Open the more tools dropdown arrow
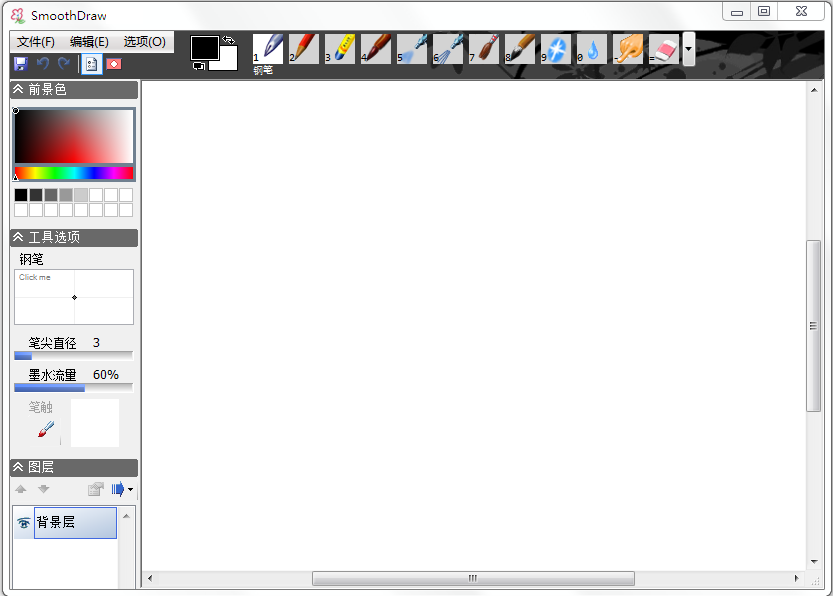Viewport: 833px width, 596px height. (x=688, y=49)
